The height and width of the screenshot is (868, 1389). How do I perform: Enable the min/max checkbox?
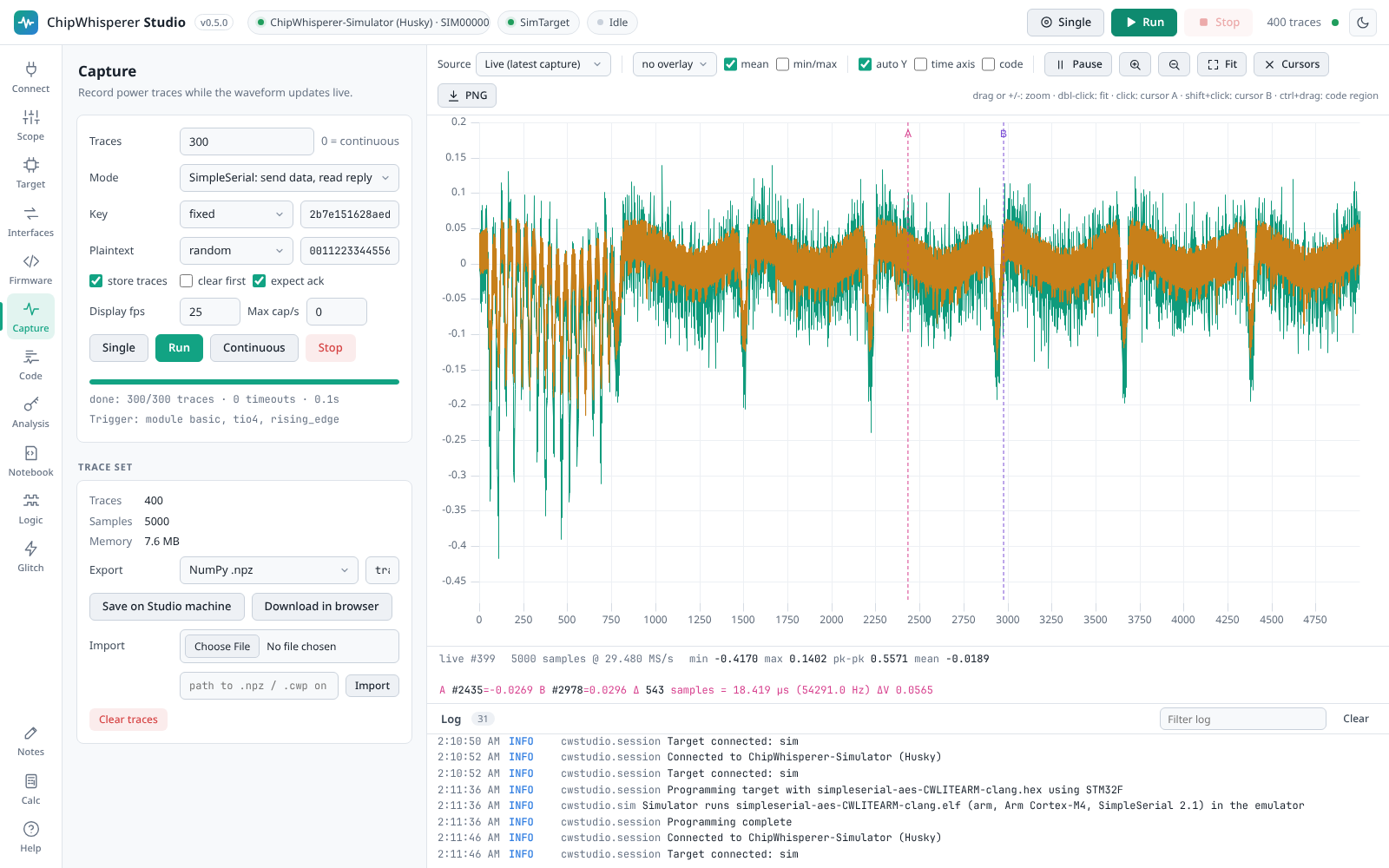[x=782, y=64]
